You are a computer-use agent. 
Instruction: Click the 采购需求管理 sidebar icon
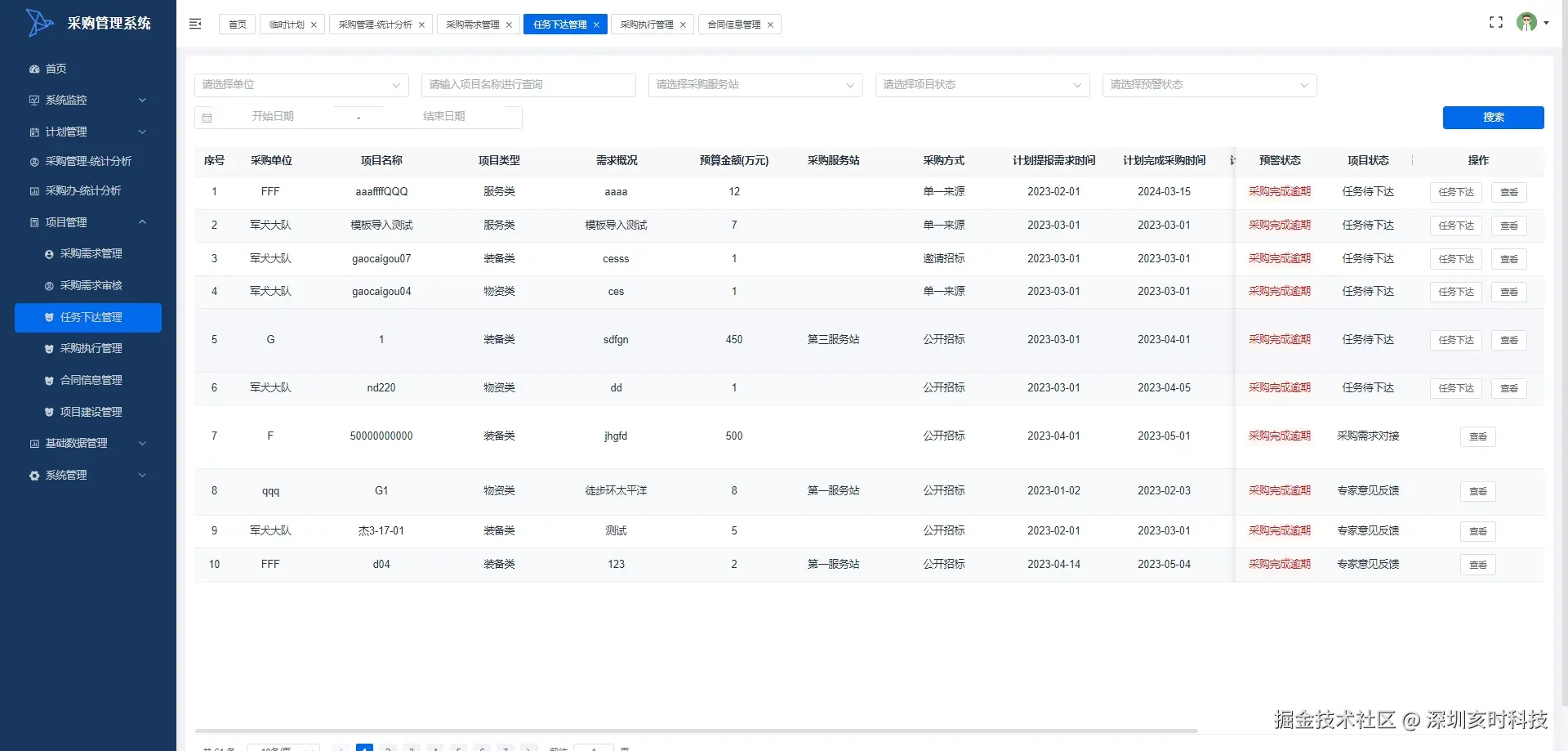[49, 254]
